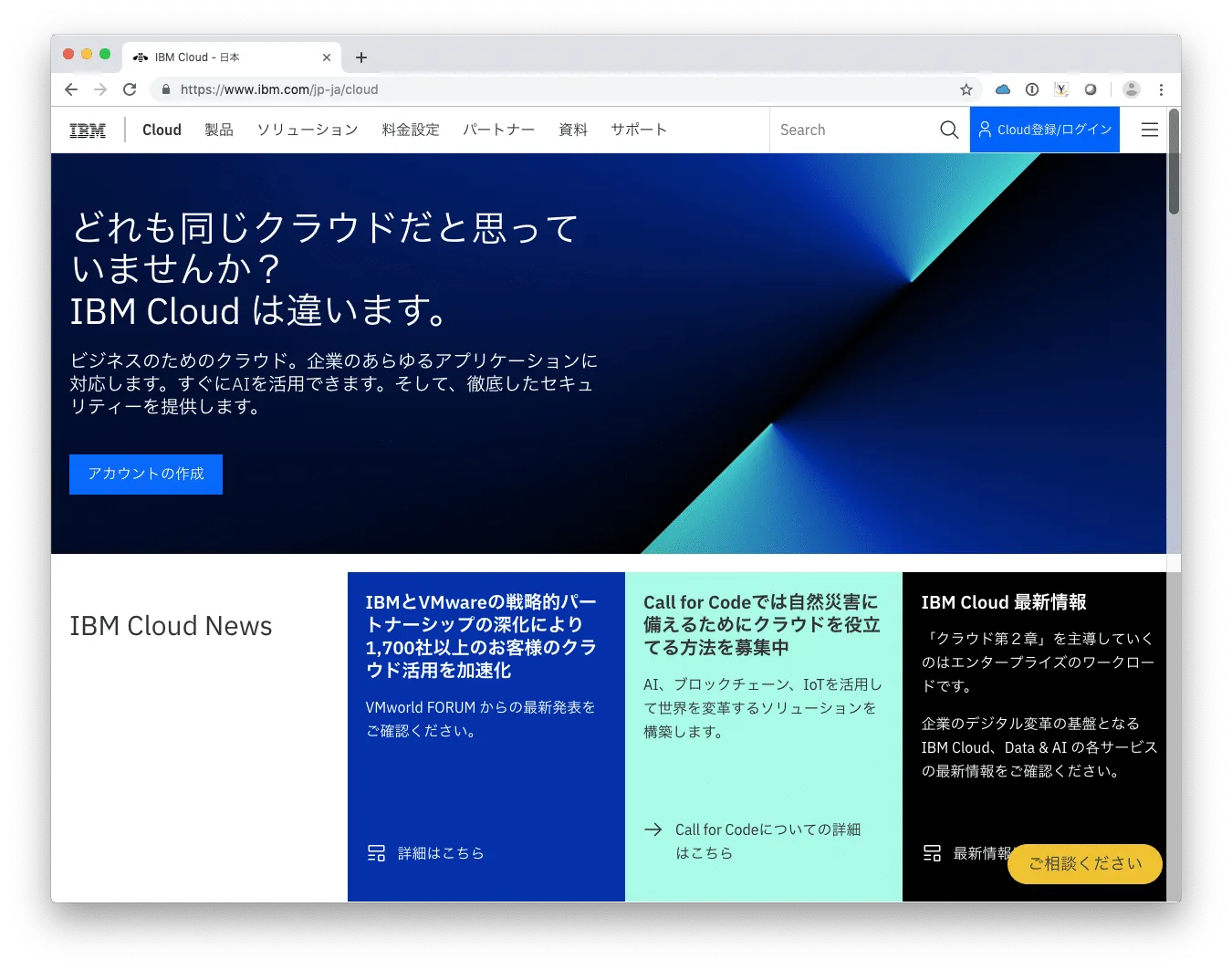Open the 料金設定 menu

click(411, 130)
